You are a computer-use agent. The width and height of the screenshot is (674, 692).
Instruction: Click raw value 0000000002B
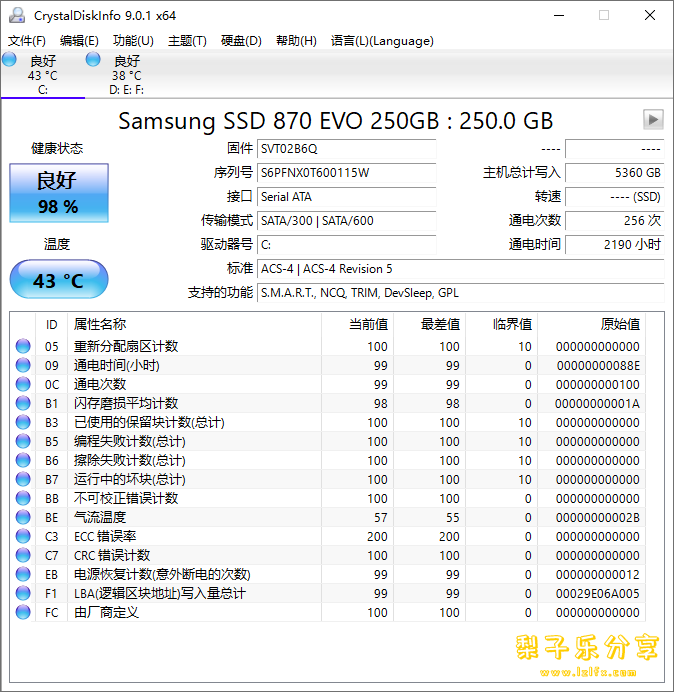pyautogui.click(x=598, y=518)
